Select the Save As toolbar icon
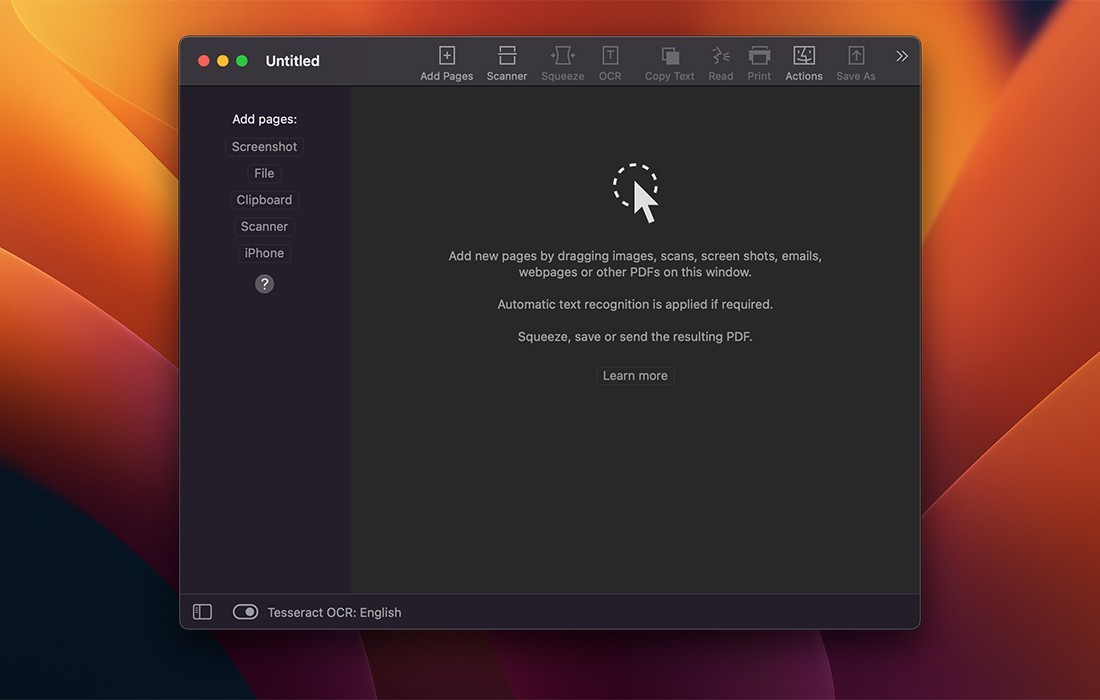 tap(855, 57)
